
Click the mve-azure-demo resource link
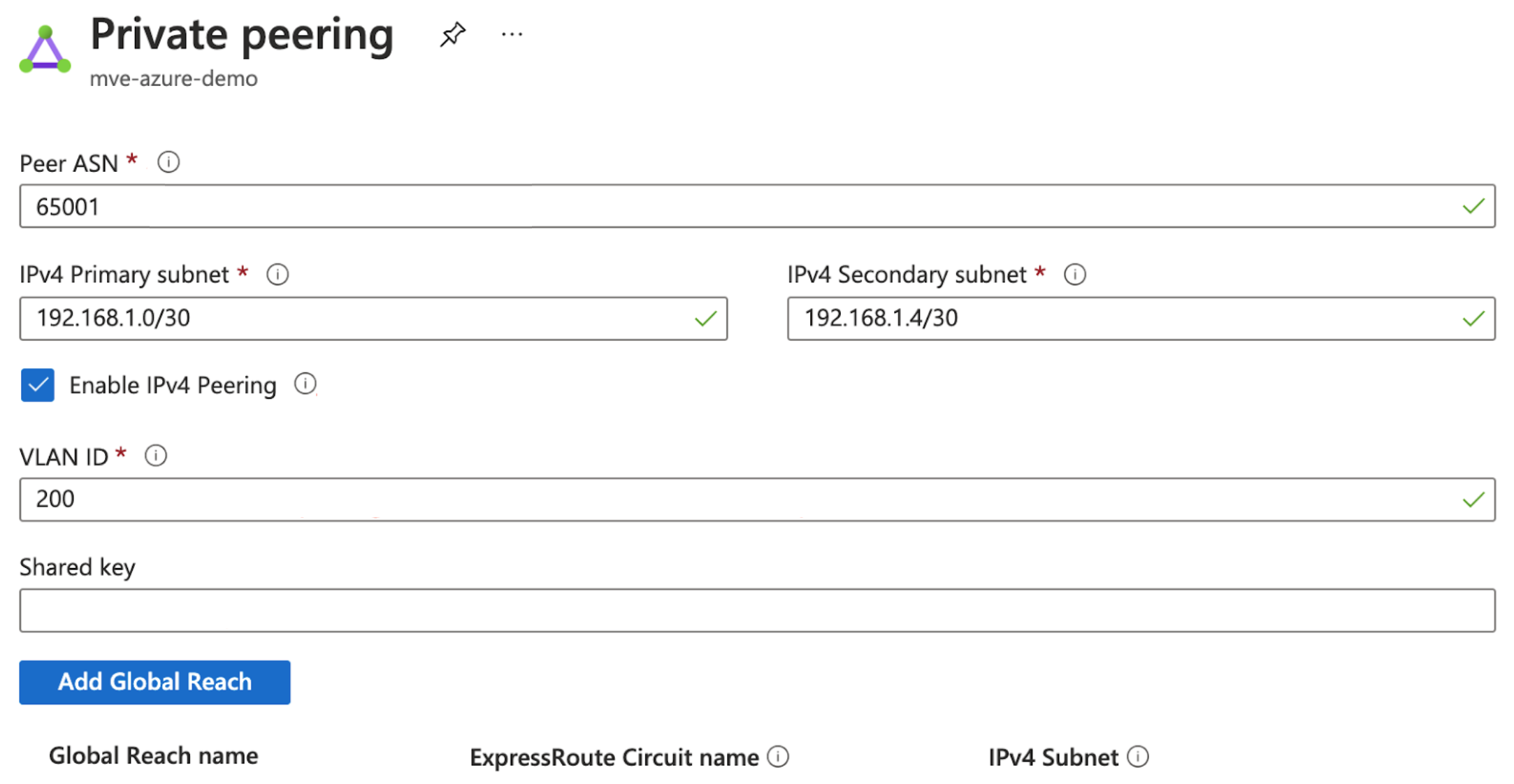coord(174,79)
